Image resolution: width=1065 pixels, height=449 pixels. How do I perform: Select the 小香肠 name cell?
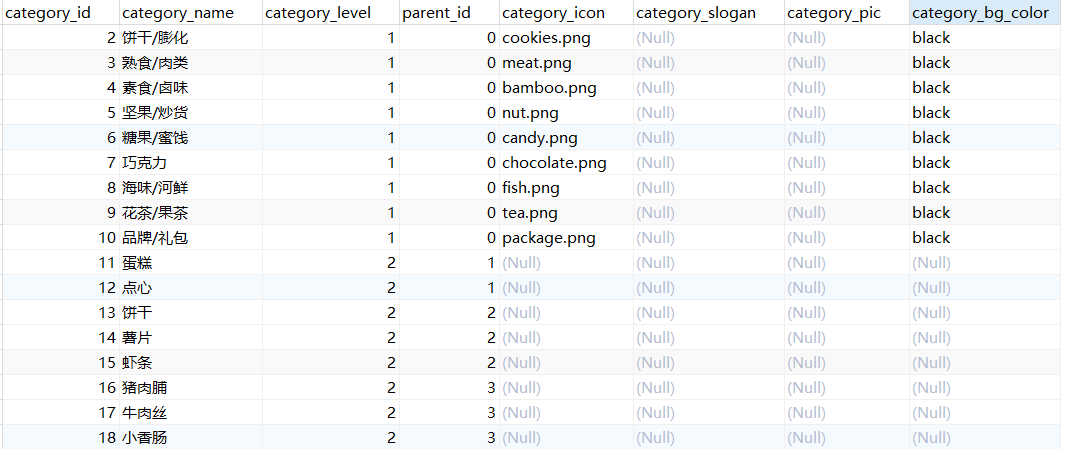[191, 437]
